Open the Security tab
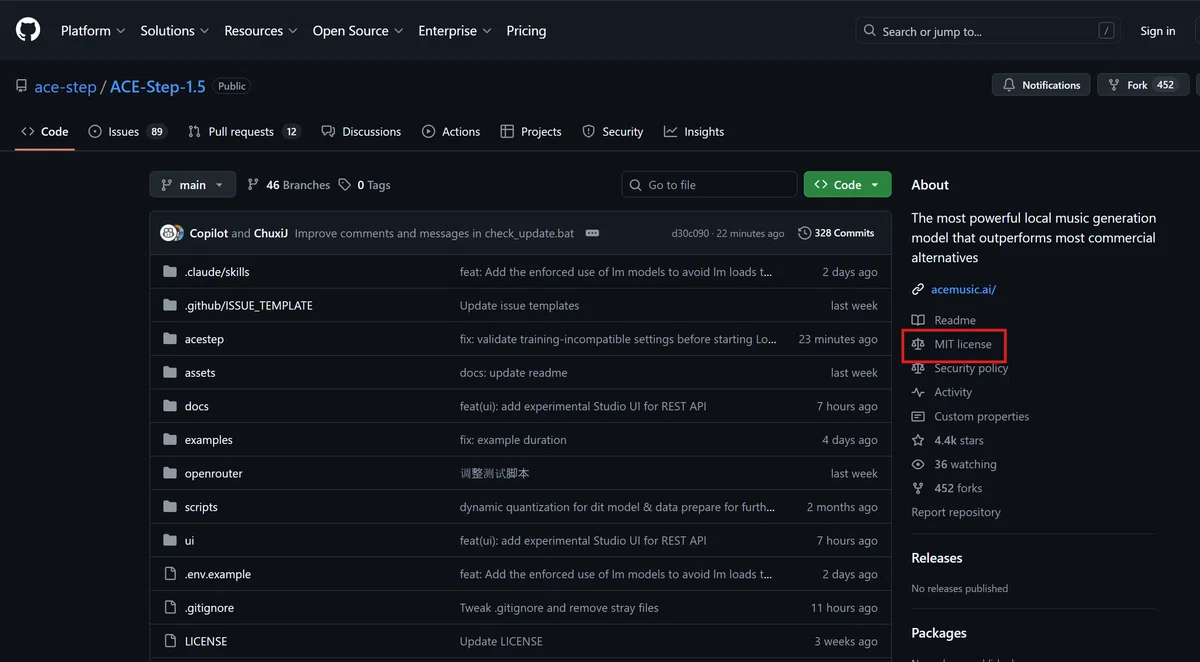Viewport: 1200px width, 662px height. (613, 131)
